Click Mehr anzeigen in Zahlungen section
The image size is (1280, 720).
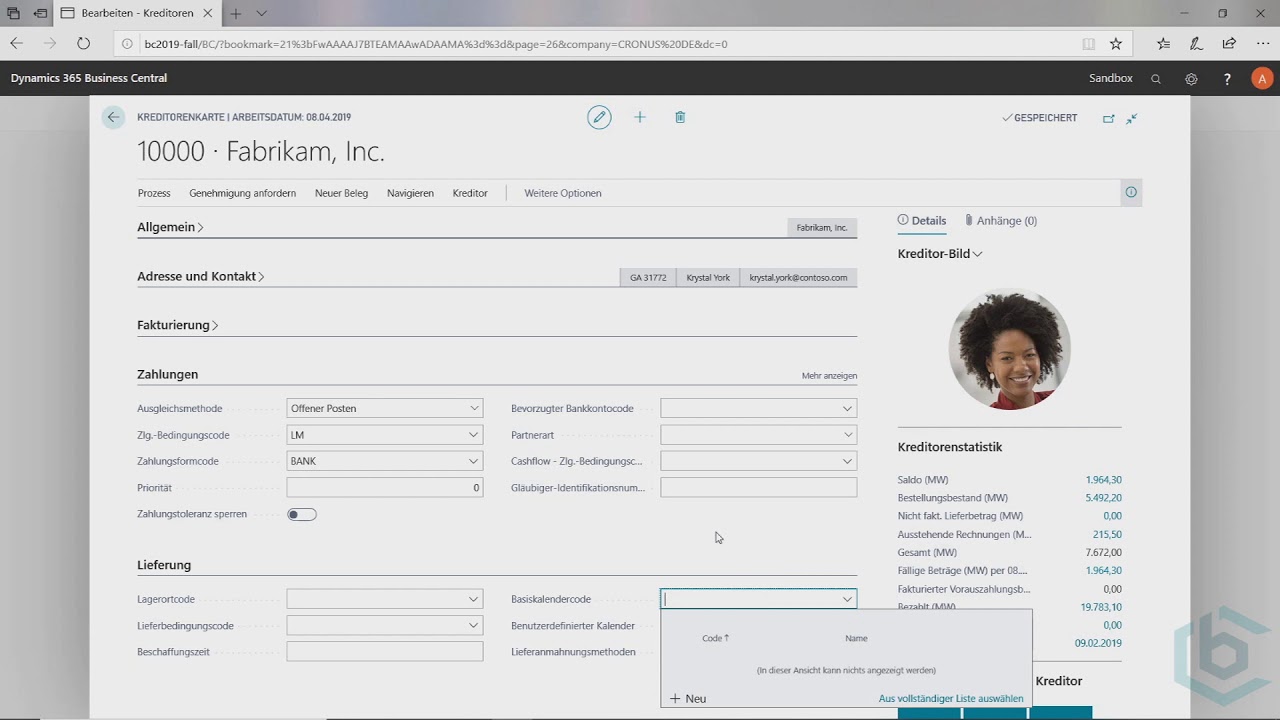coord(829,376)
